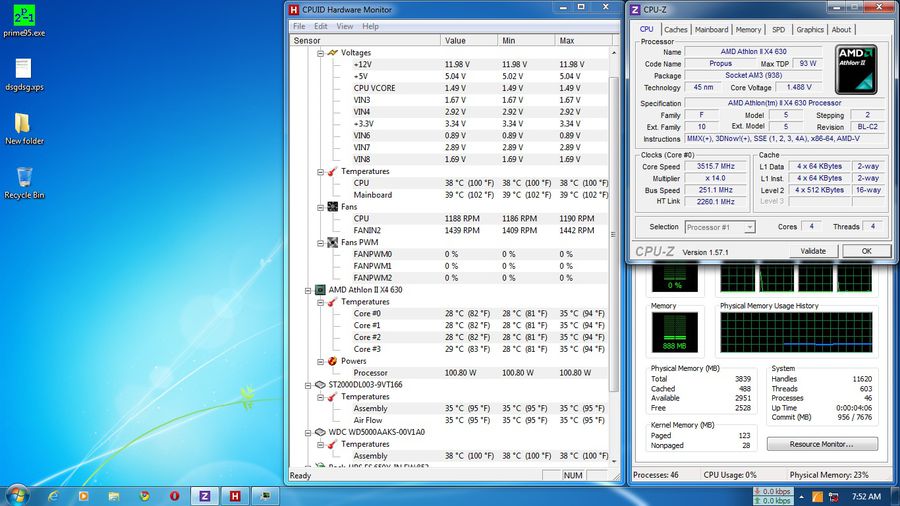Screen dimensions: 900x506
Task: Click the Voltages lightning icon
Action: point(332,53)
